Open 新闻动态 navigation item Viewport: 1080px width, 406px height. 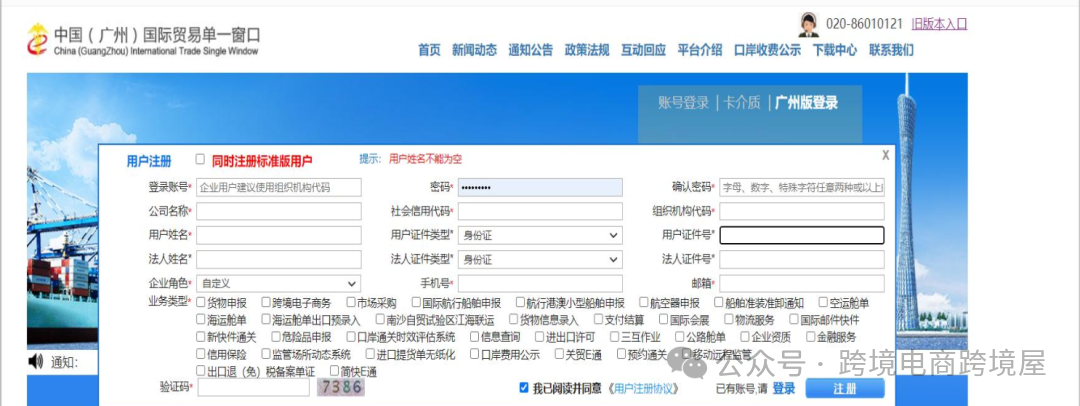475,50
